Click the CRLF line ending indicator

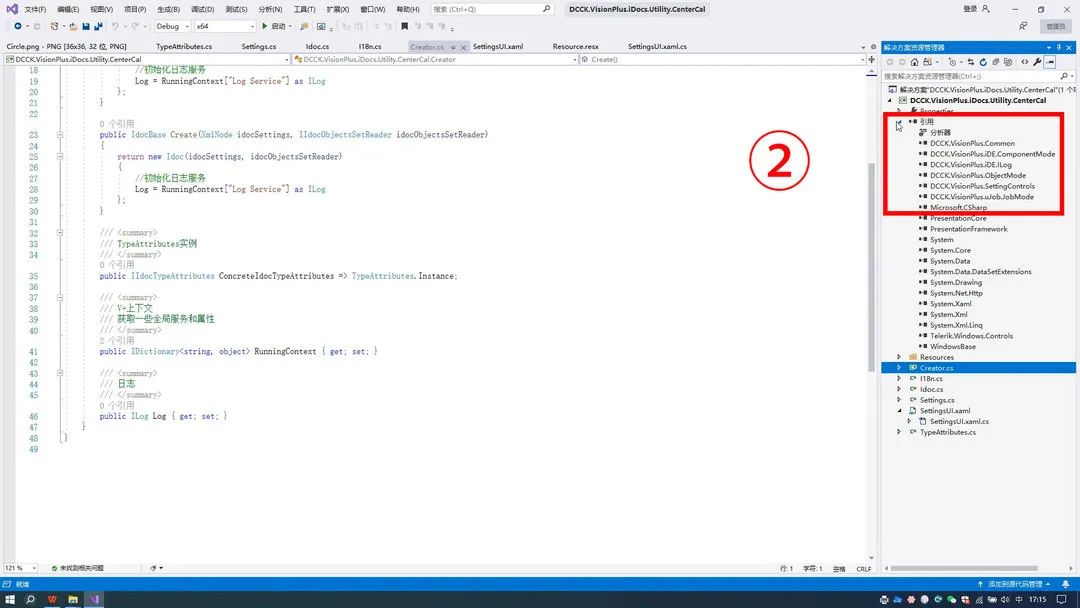pyautogui.click(x=864, y=569)
